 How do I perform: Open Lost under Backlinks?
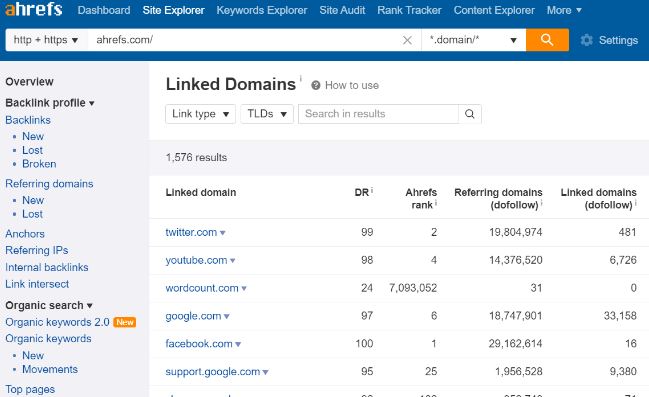click(32, 150)
